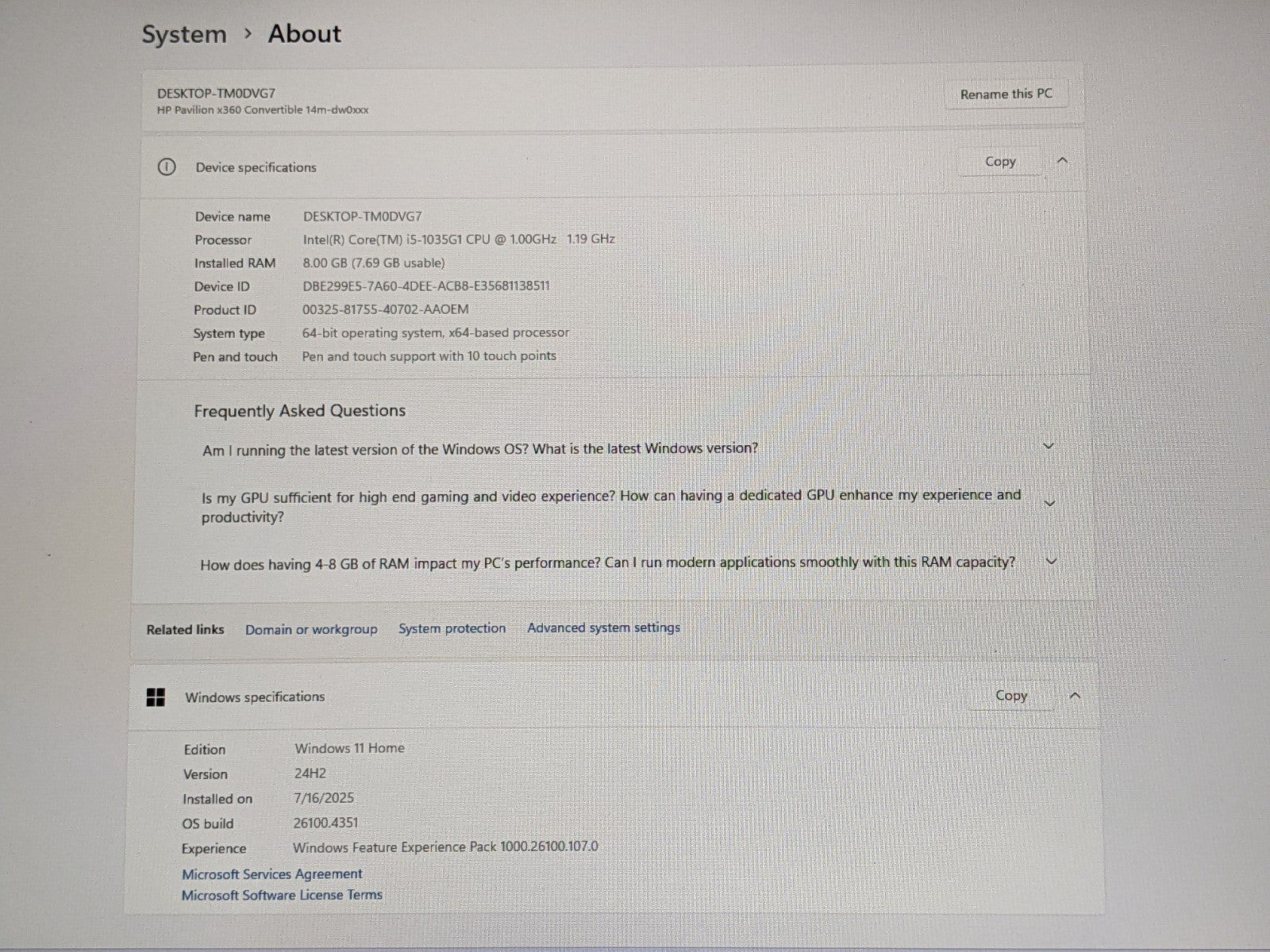
Task: Copy the Device specifications details
Action: pos(999,161)
